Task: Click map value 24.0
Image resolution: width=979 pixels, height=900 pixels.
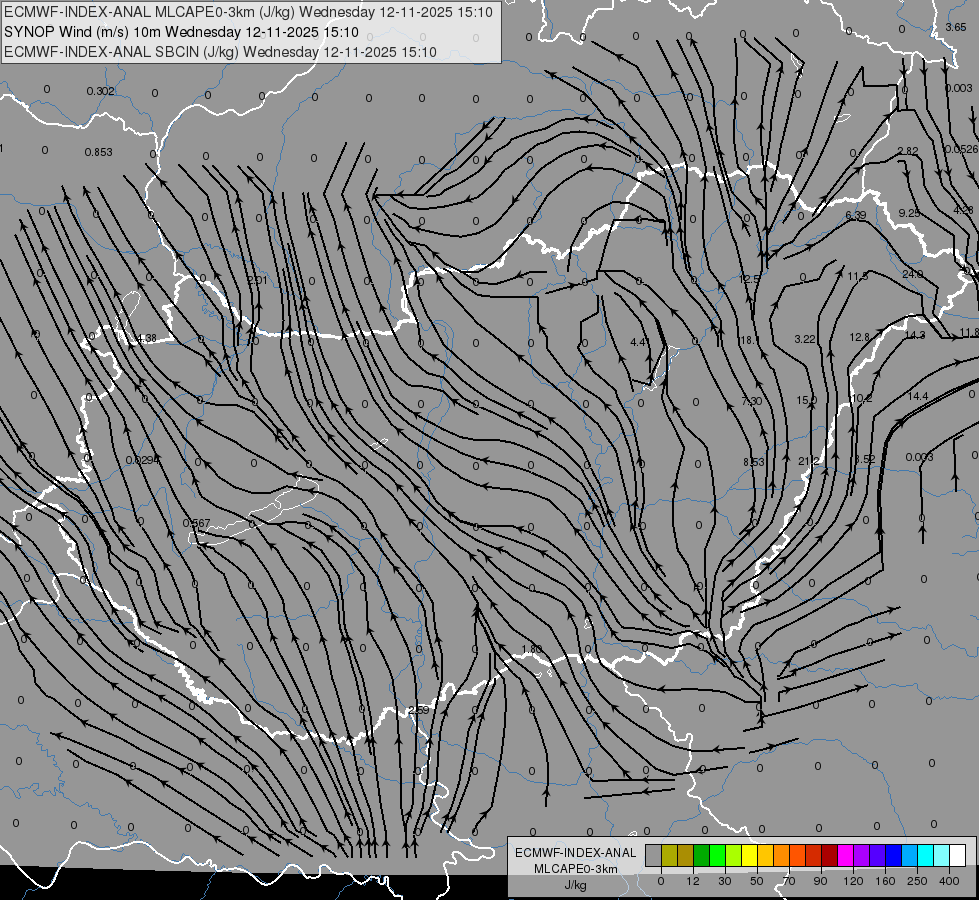Action: click(x=912, y=274)
